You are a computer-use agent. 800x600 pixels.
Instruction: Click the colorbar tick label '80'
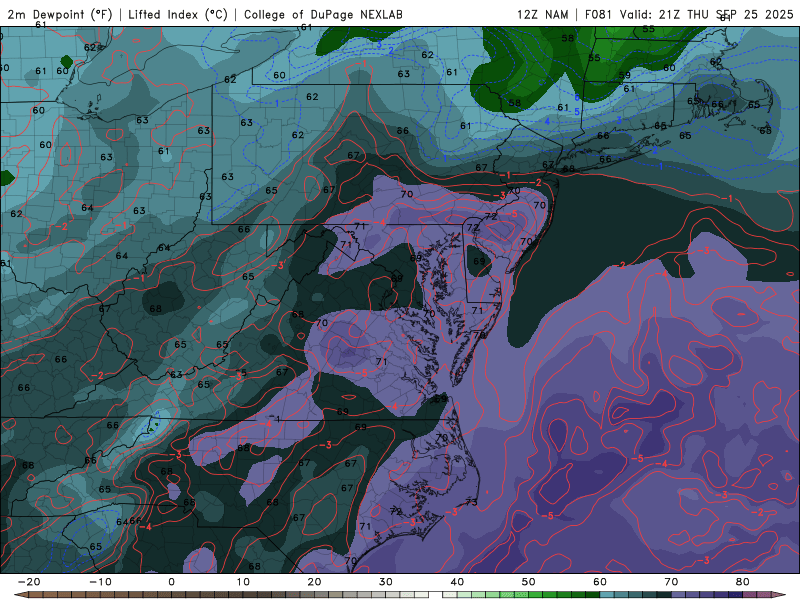pyautogui.click(x=743, y=582)
